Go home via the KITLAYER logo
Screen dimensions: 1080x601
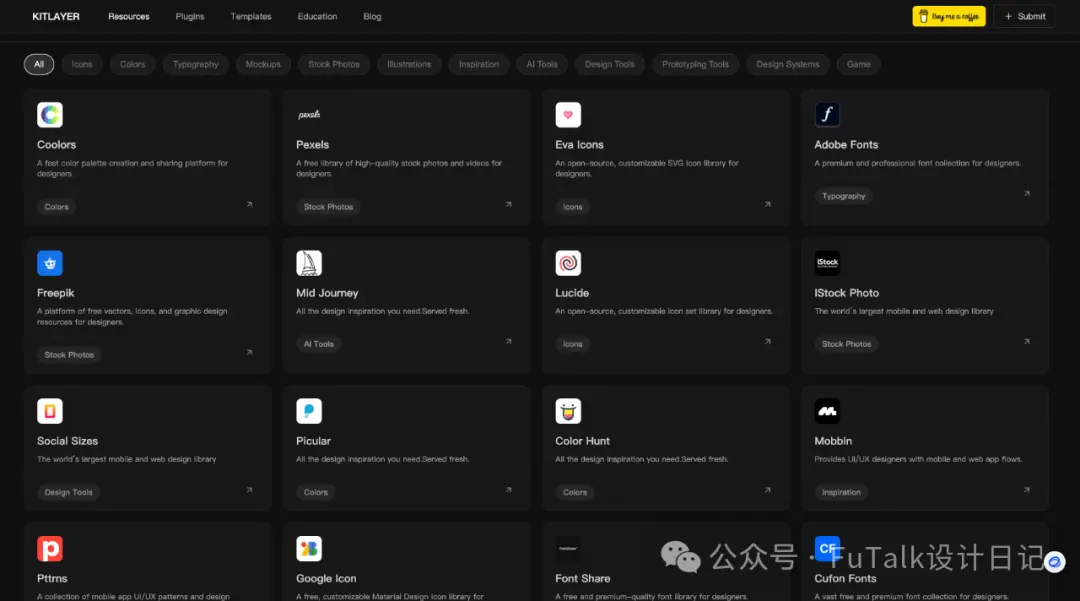(x=56, y=17)
